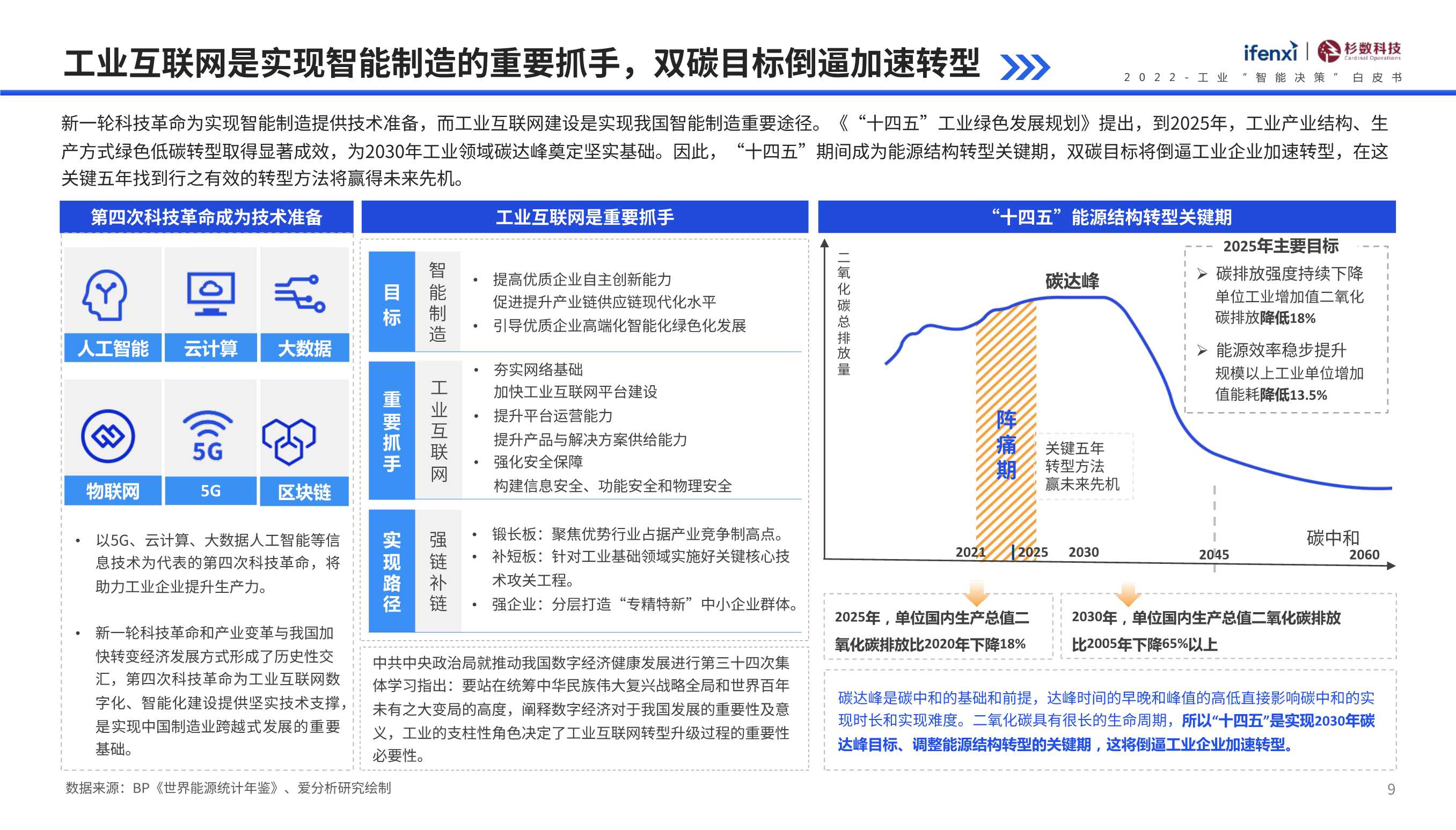Click the 2045 axis label
The image size is (1456, 830).
coord(1214,554)
